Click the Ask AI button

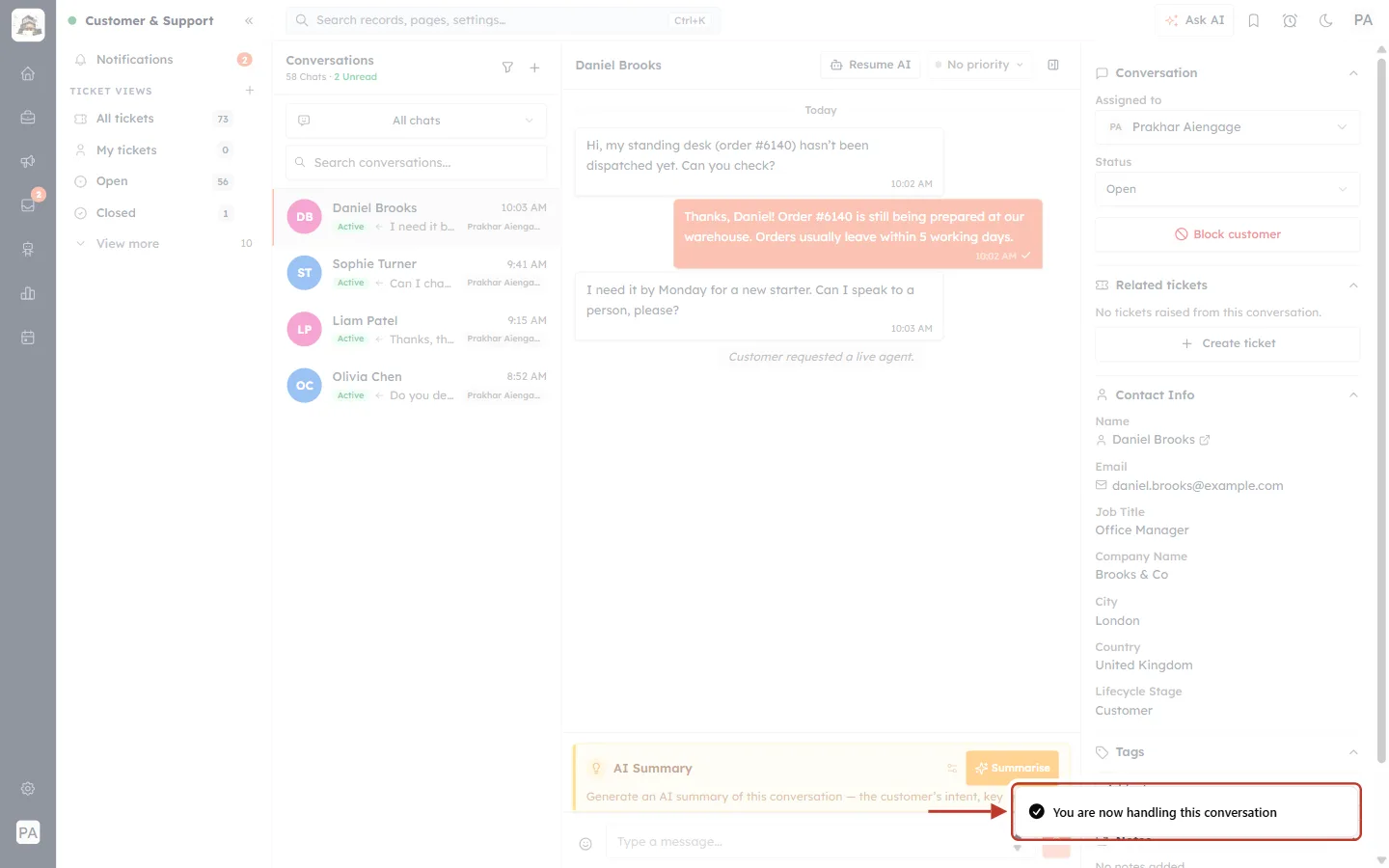[x=1194, y=20]
